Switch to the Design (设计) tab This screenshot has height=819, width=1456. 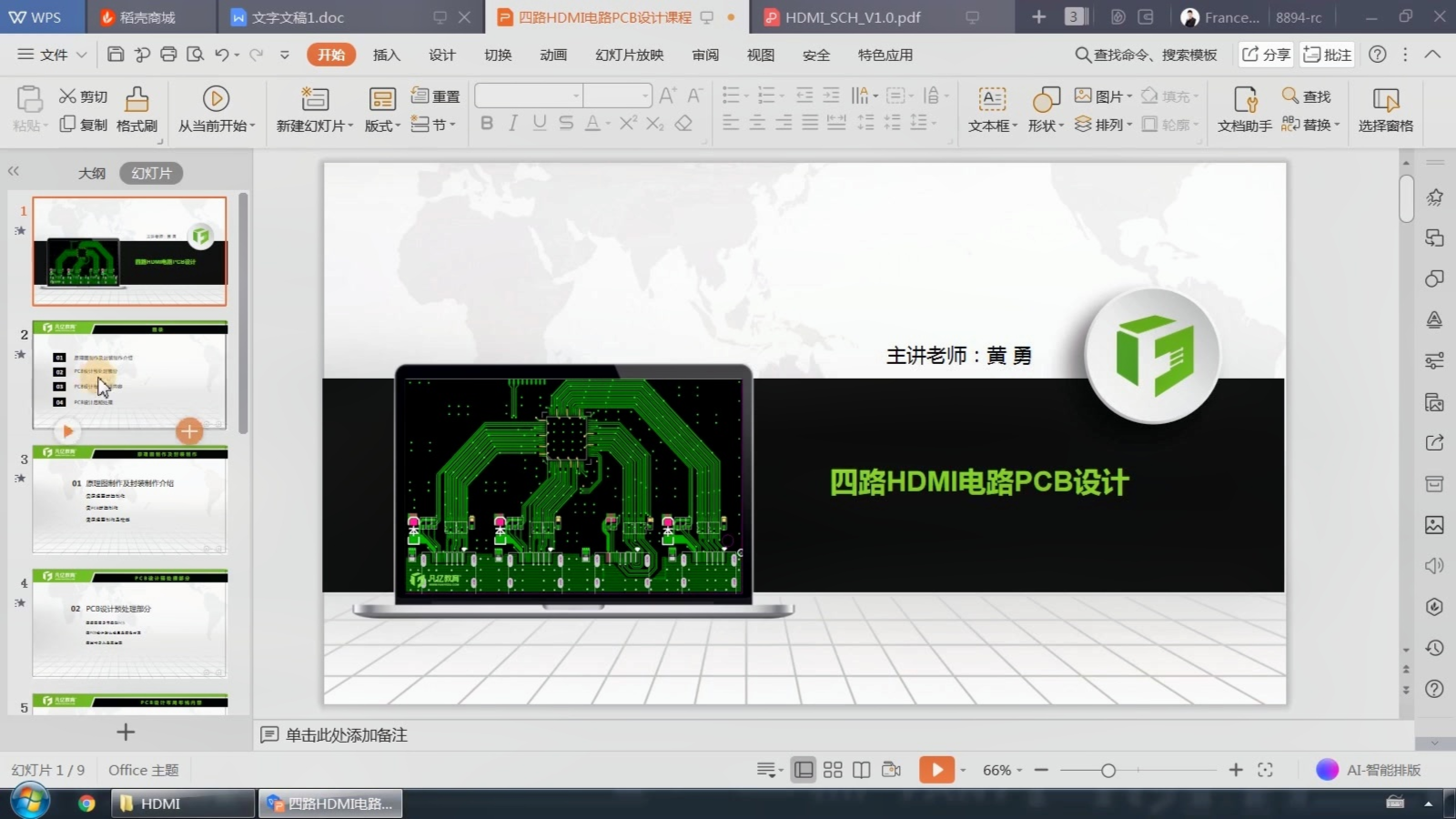tap(442, 55)
